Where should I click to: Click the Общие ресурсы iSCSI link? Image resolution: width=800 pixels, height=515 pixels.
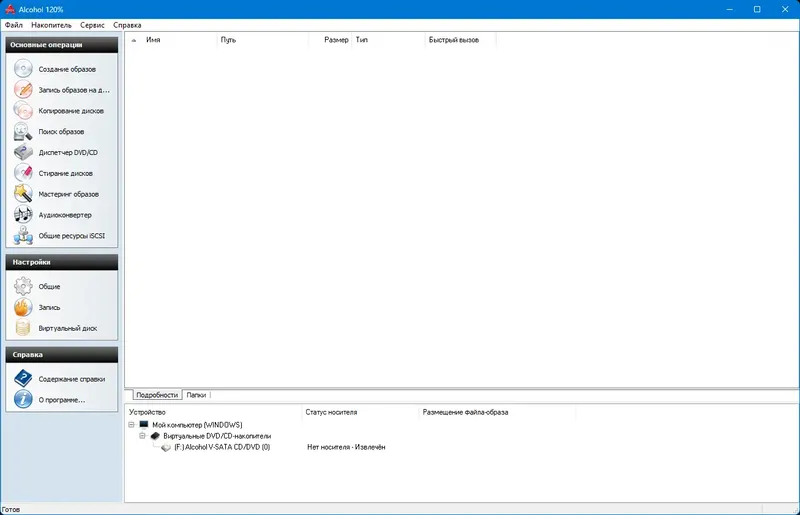coord(72,236)
